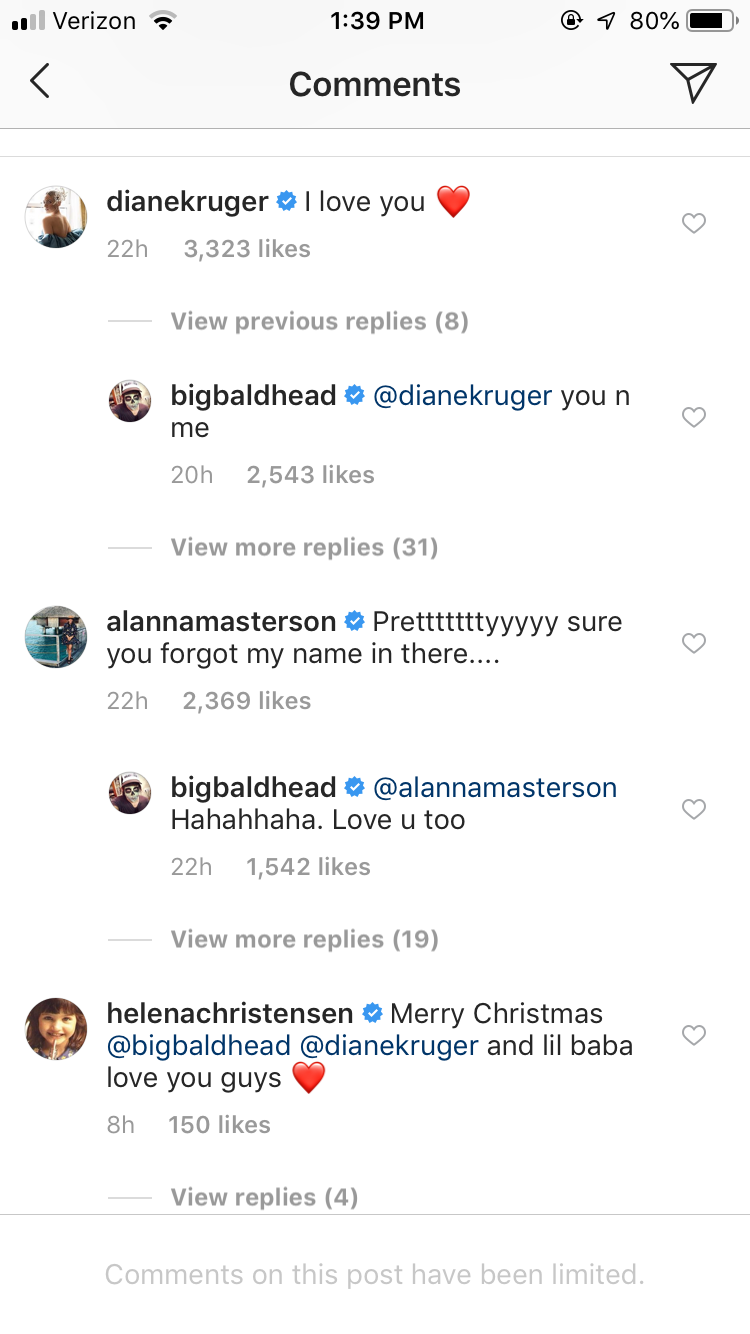Tap the blue verified badge beside helenachristensen
The image size is (750, 1334).
click(372, 1014)
